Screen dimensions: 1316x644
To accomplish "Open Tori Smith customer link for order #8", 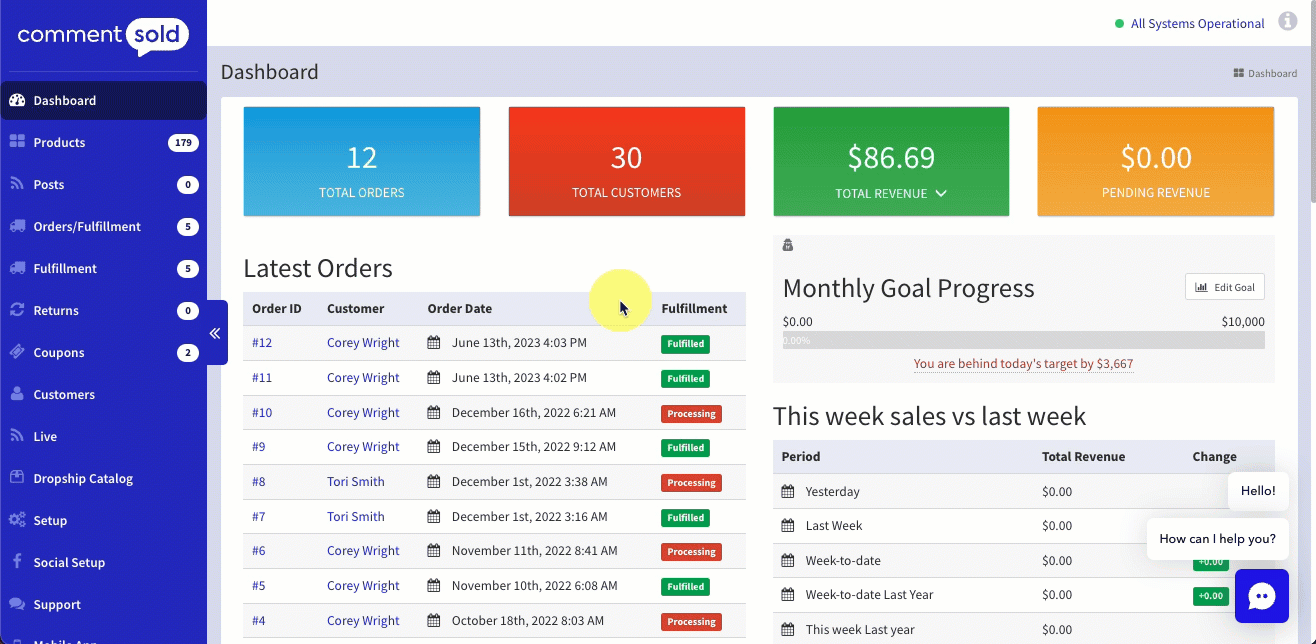I will 355,482.
